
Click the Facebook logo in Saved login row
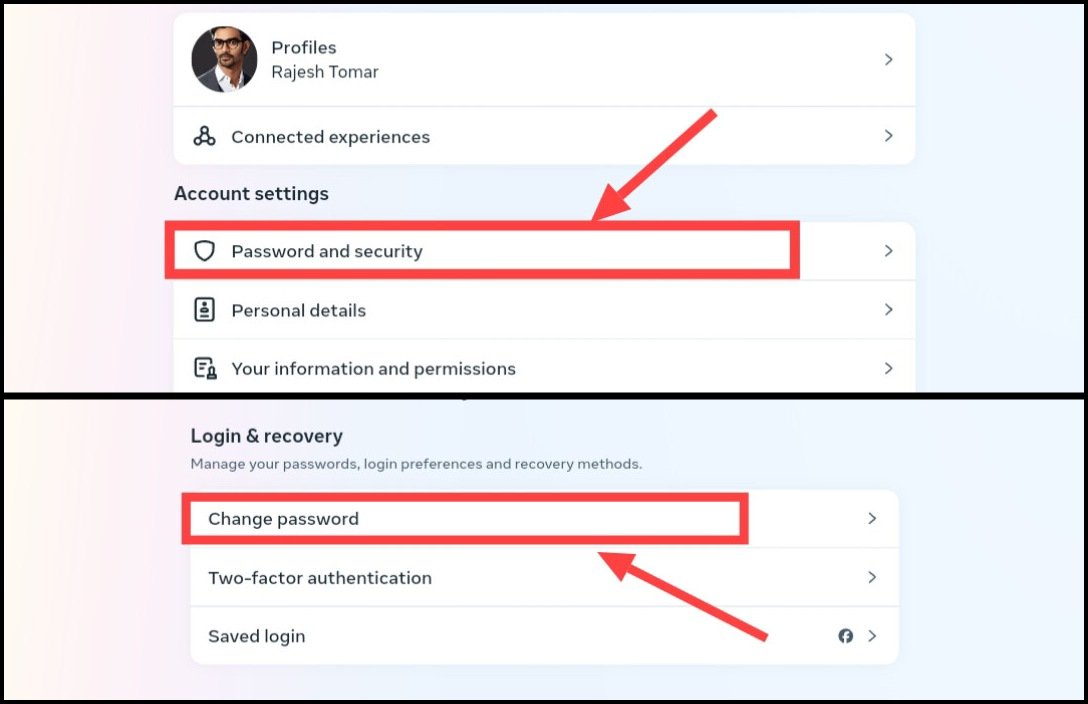[x=845, y=636]
